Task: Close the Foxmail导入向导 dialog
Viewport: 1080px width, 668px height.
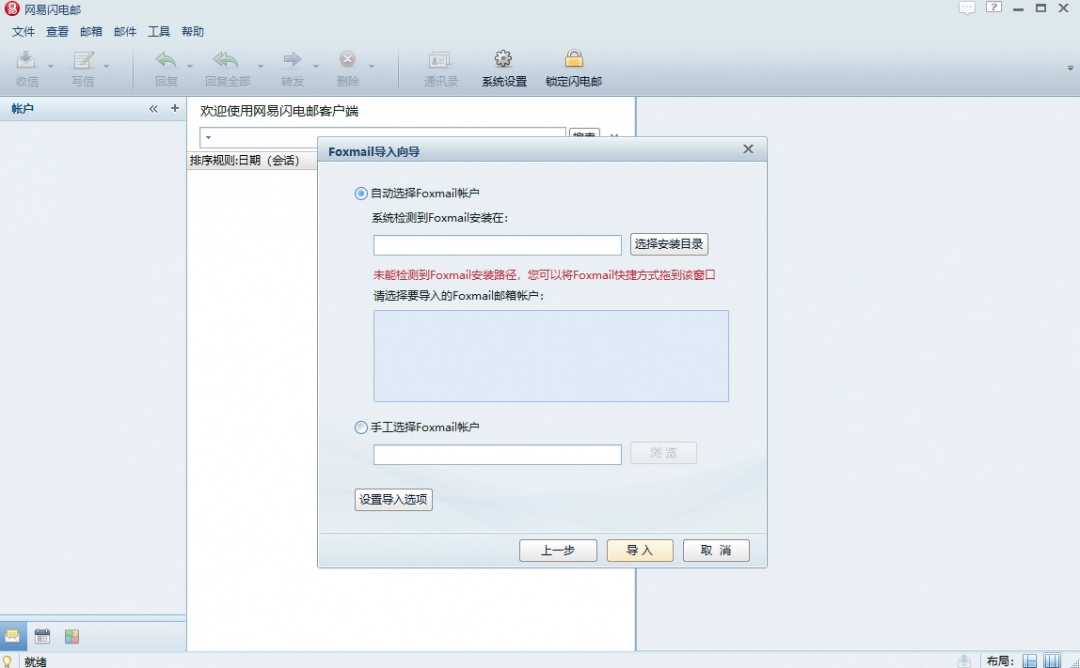Action: pyautogui.click(x=749, y=149)
